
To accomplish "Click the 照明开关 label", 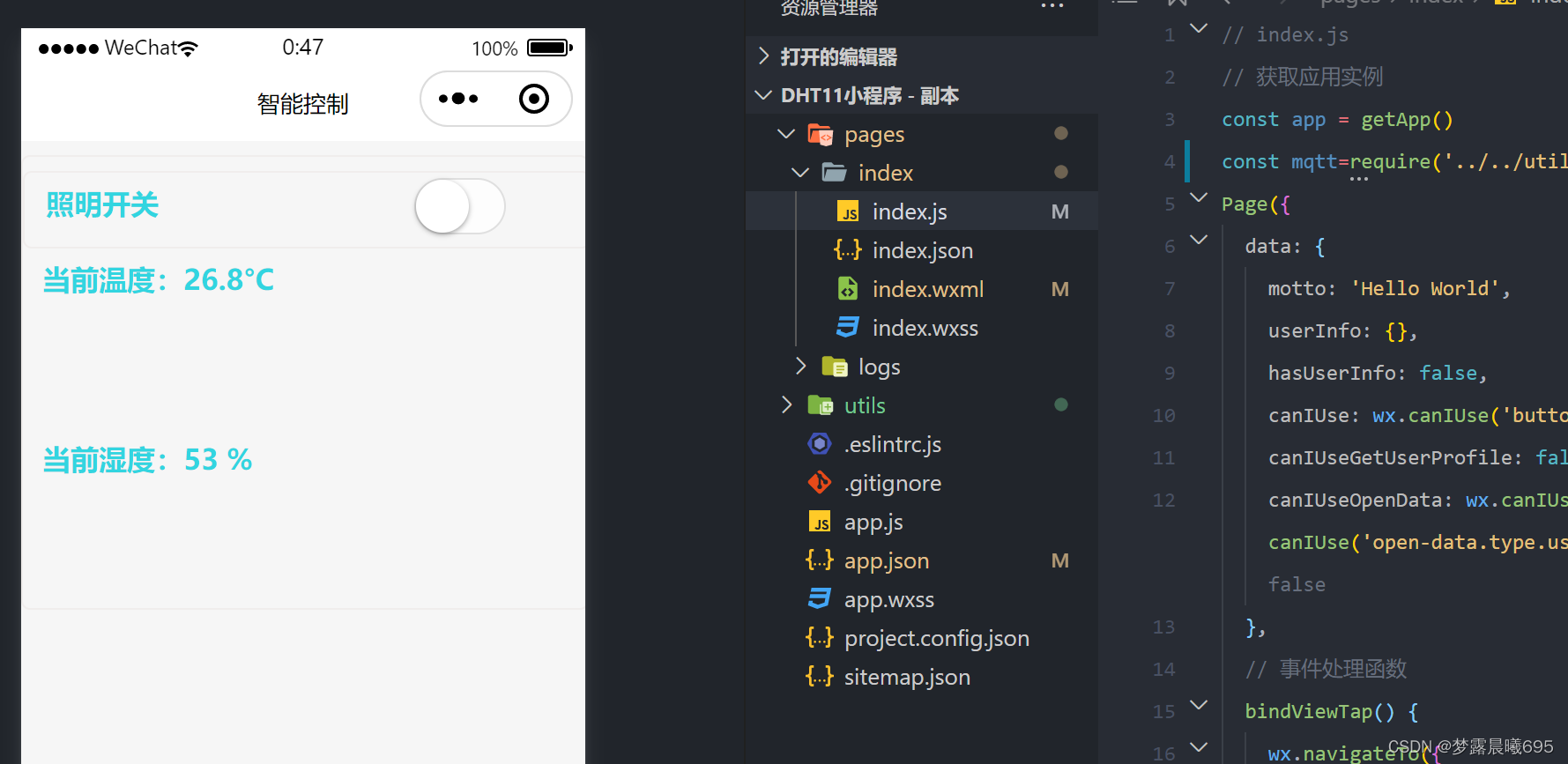I will (102, 205).
